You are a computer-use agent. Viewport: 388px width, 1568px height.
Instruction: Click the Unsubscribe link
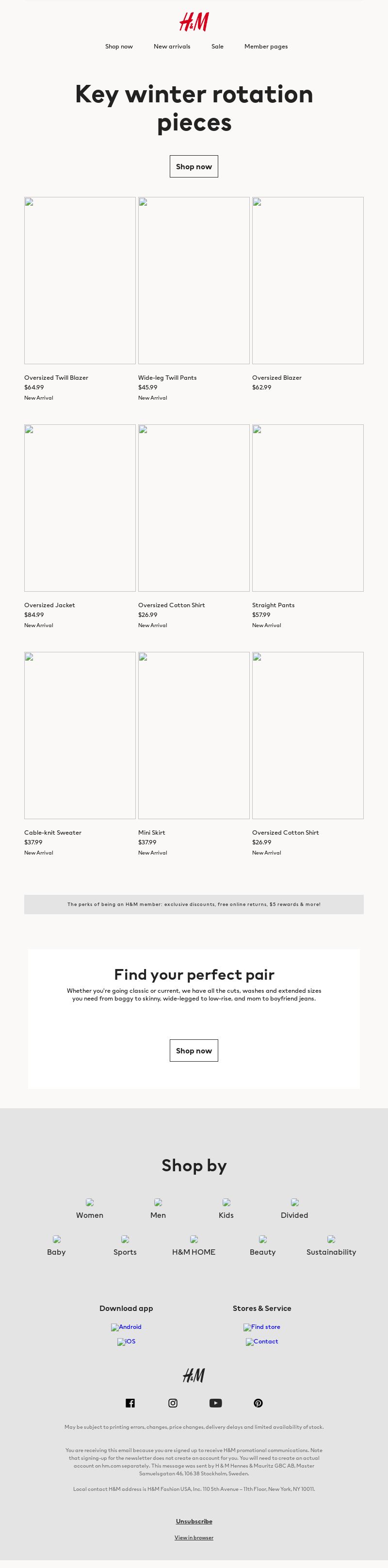click(x=194, y=1521)
